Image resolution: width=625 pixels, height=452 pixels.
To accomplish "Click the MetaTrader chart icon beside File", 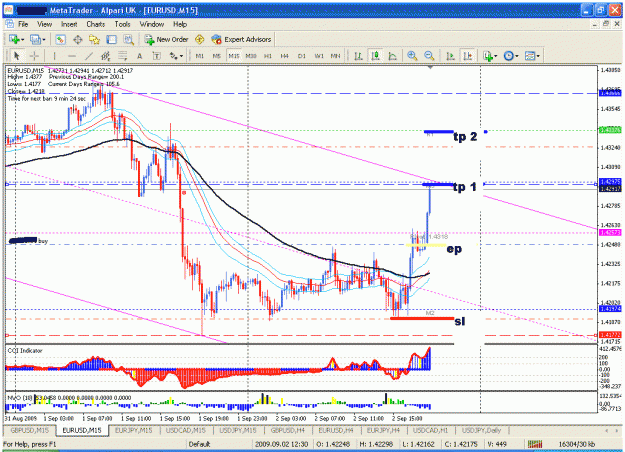I will 9,24.
